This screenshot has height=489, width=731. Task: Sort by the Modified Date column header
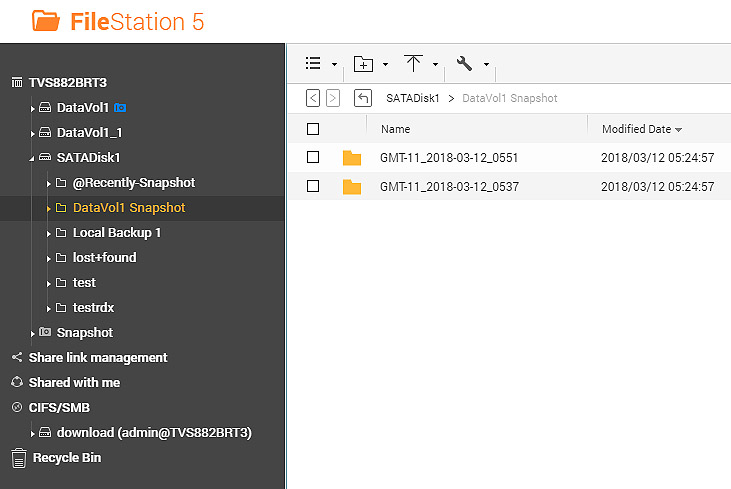point(636,129)
